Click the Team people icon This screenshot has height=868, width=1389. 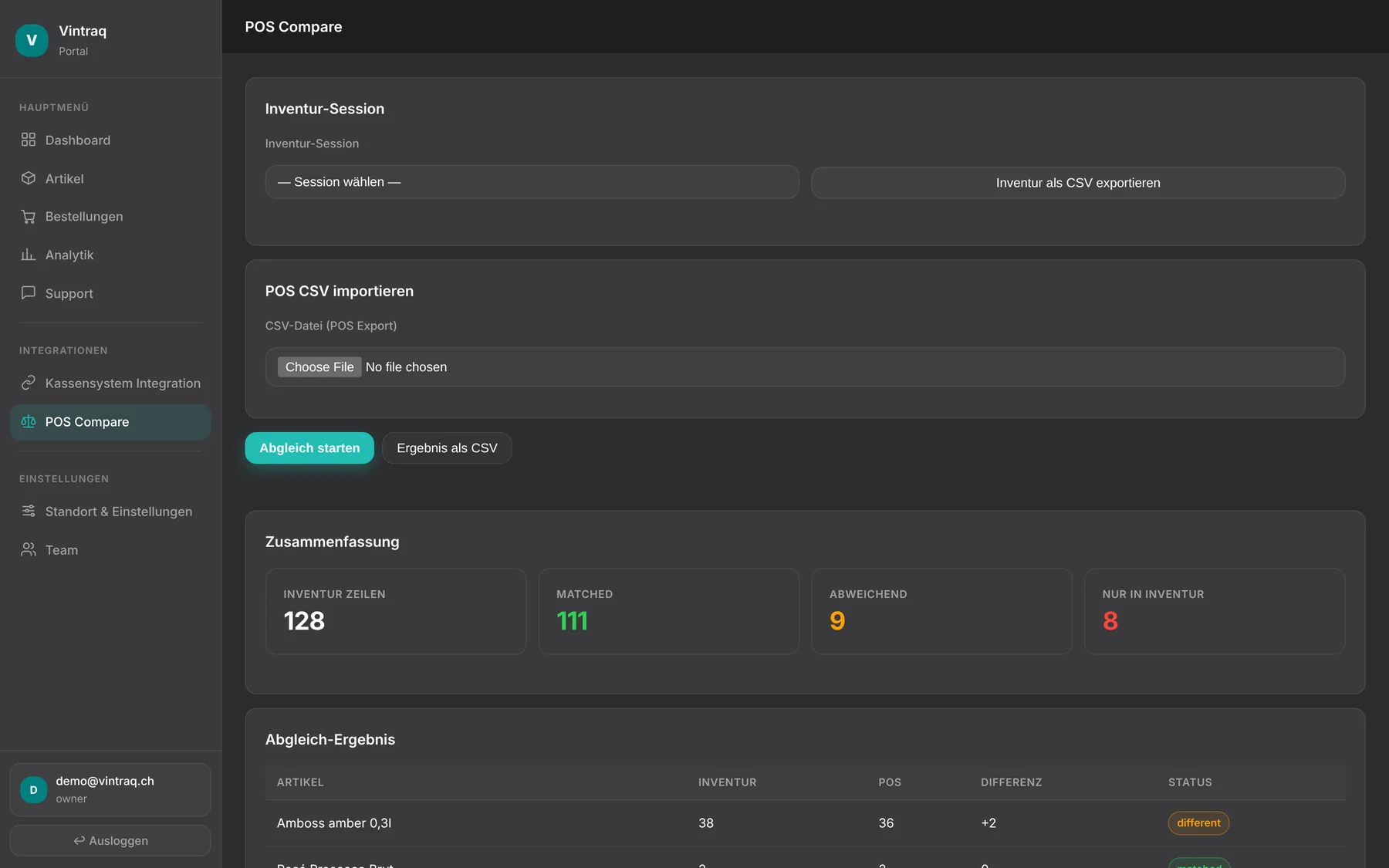pyautogui.click(x=29, y=549)
